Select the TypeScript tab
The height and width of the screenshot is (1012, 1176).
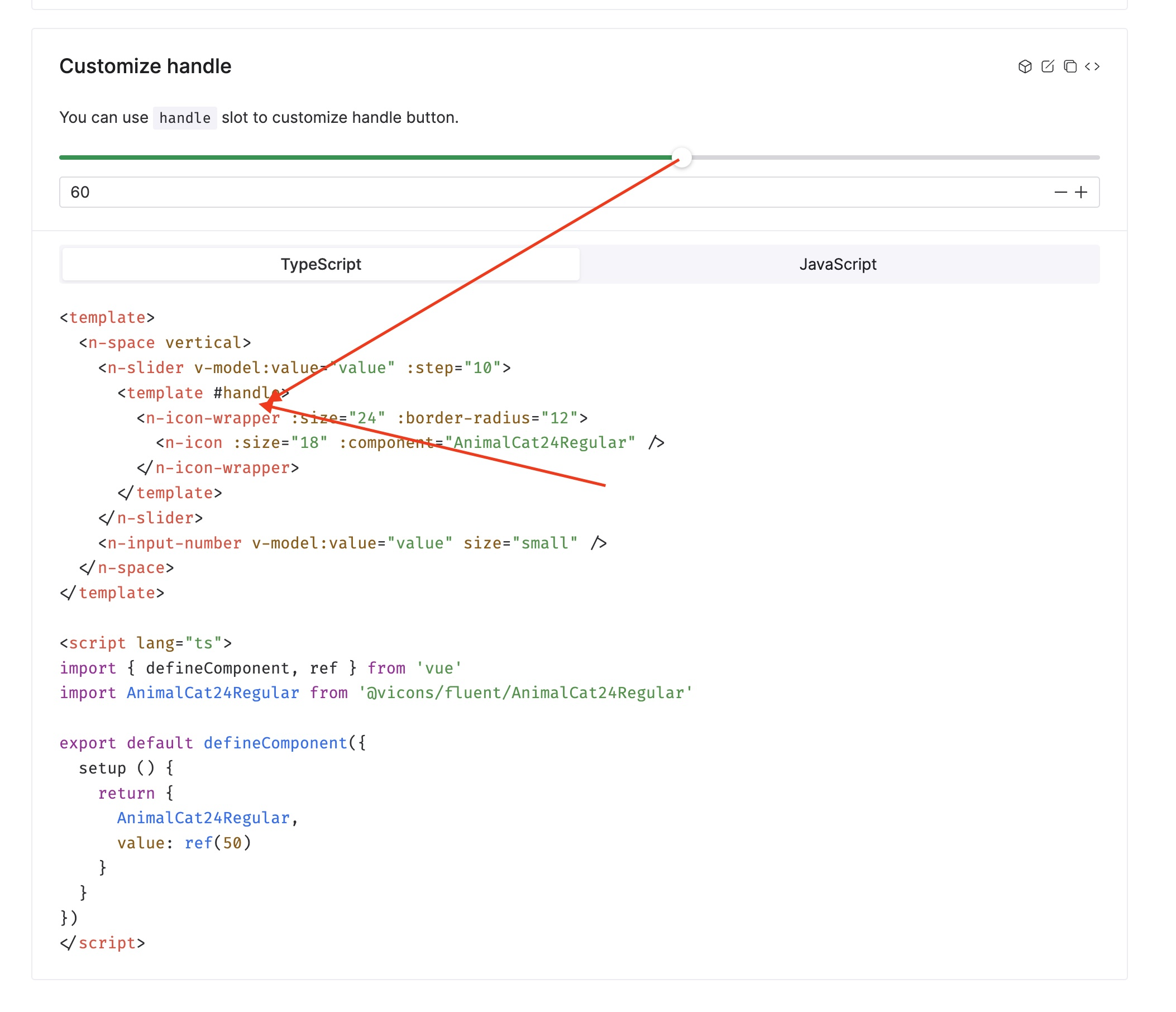click(321, 264)
